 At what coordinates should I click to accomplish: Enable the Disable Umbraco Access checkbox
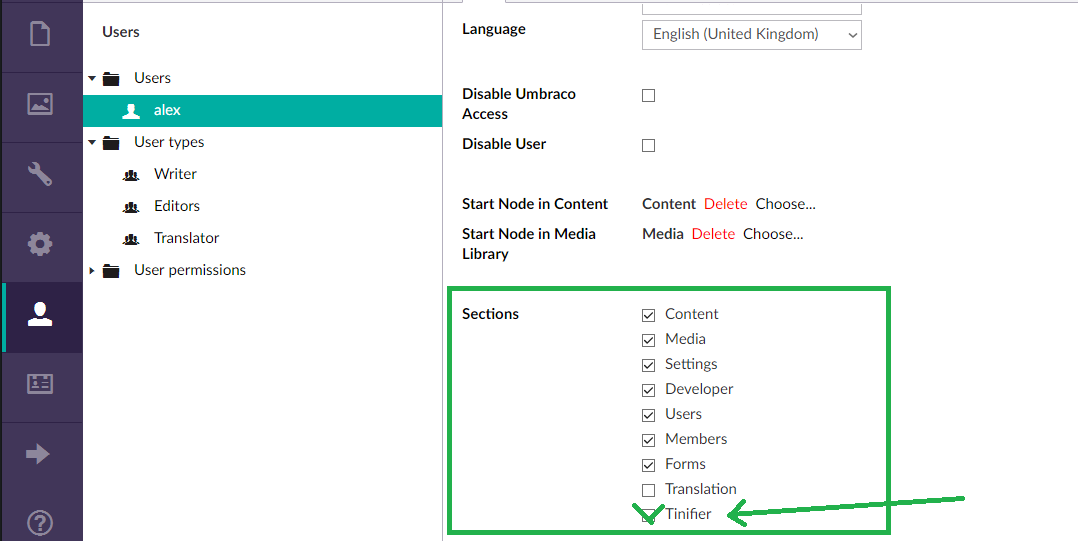point(648,96)
